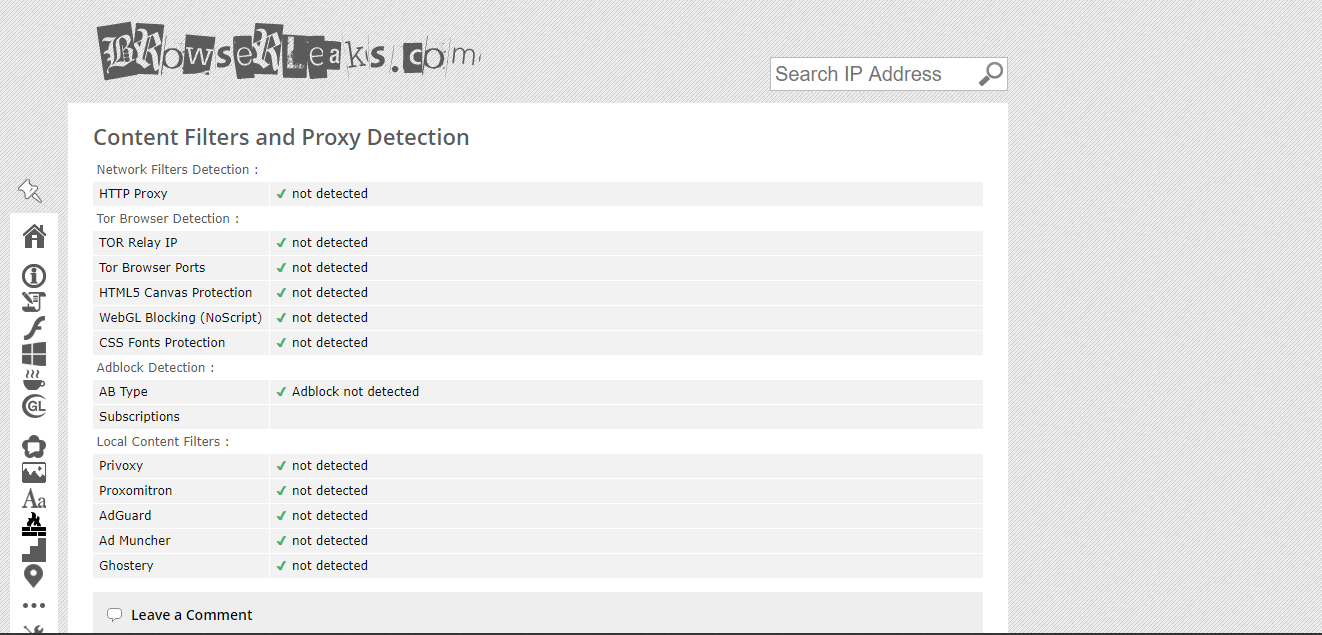Go to the Home page icon
The image size is (1322, 635).
pos(34,237)
